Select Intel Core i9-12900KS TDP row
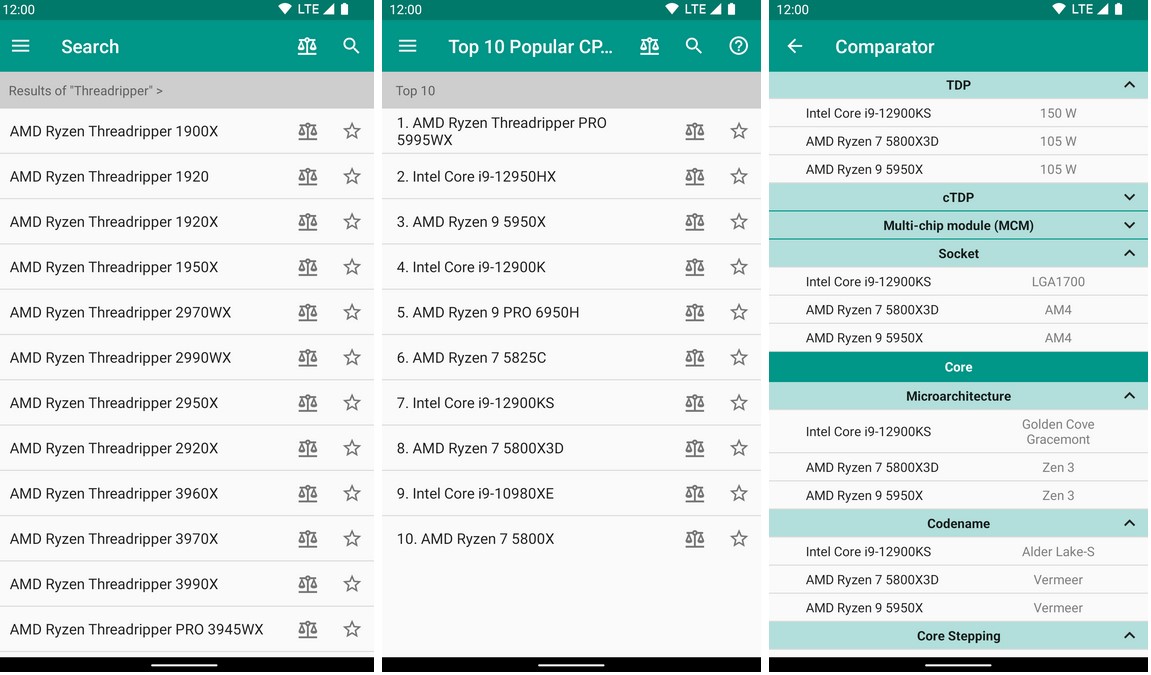Viewport: 1151px width, 675px height. pyautogui.click(x=958, y=114)
